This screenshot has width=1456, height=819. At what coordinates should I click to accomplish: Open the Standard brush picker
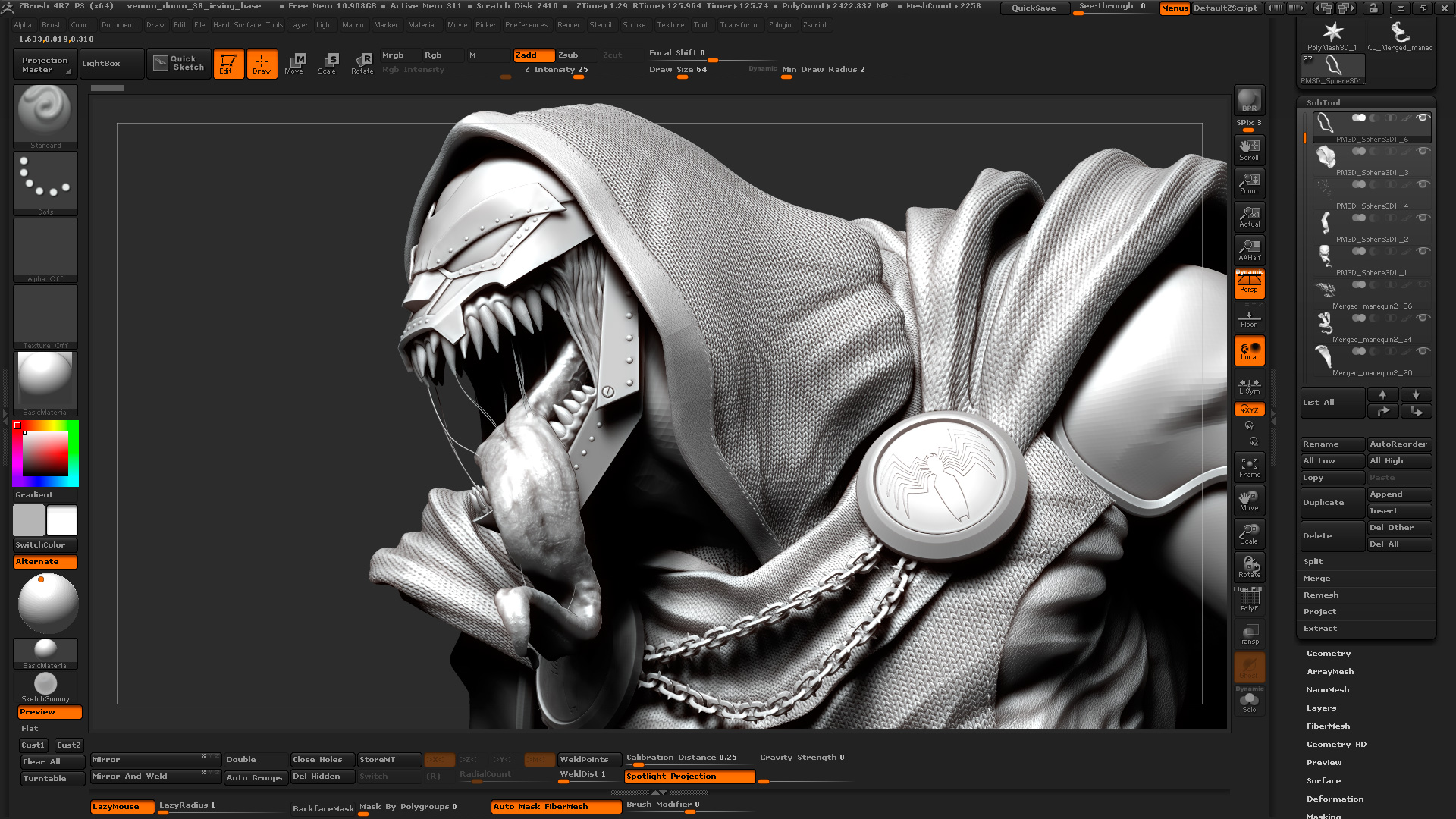(x=45, y=117)
